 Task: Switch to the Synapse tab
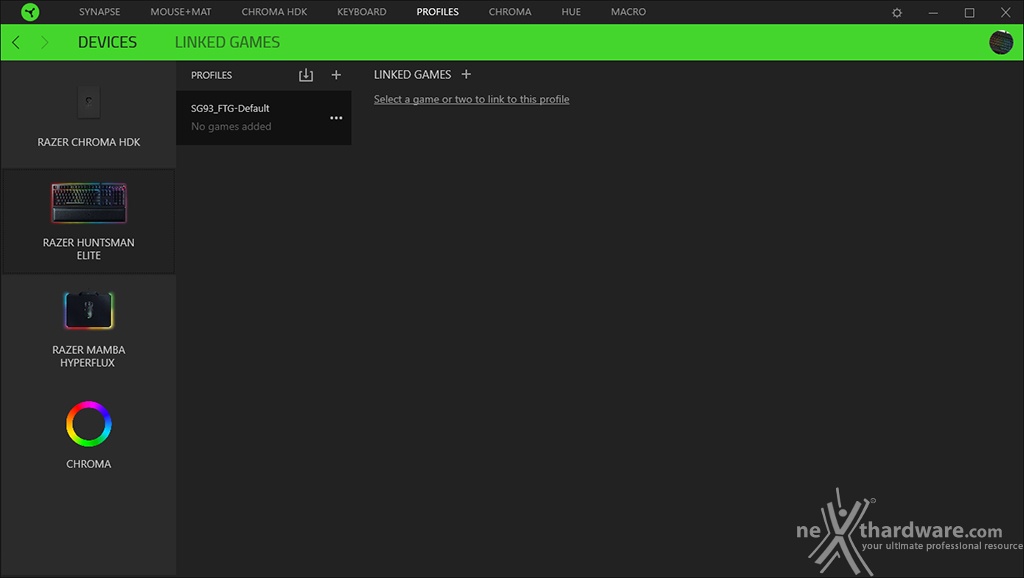(x=99, y=12)
